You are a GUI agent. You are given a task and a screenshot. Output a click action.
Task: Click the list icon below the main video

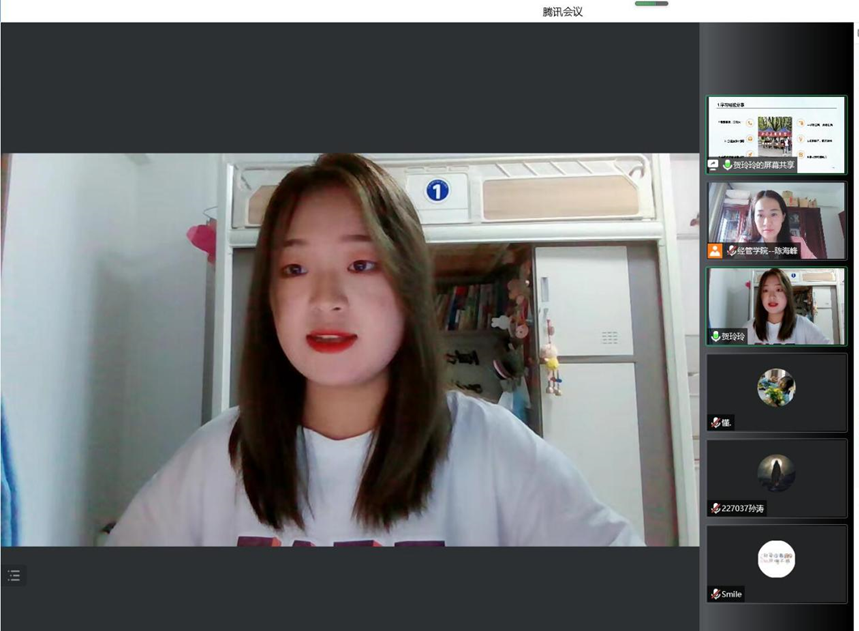point(14,575)
